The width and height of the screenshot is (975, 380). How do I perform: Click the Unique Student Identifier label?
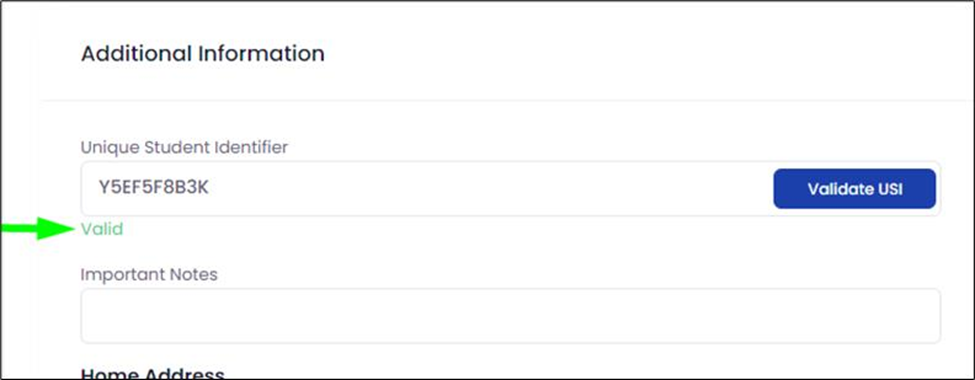[x=185, y=147]
